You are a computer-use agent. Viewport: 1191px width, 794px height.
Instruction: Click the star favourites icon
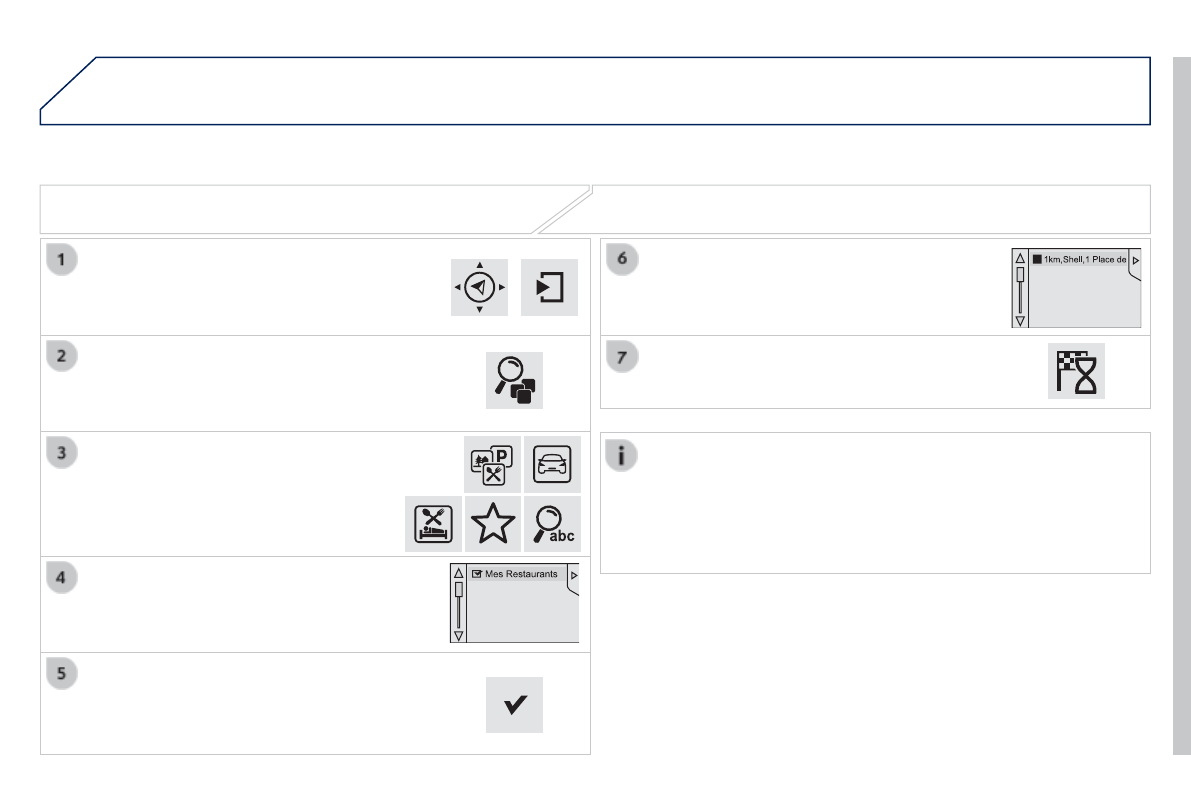tap(493, 523)
